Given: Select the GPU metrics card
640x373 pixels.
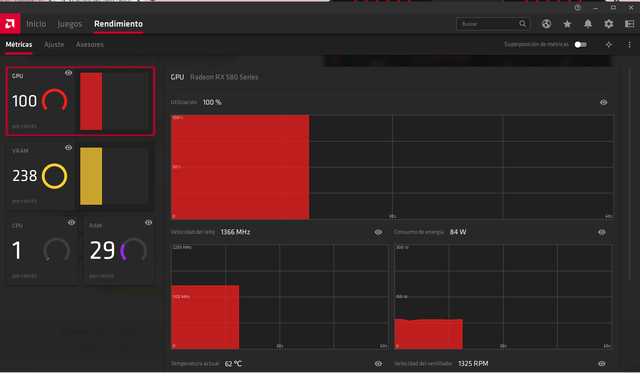Looking at the screenshot, I should (x=80, y=101).
